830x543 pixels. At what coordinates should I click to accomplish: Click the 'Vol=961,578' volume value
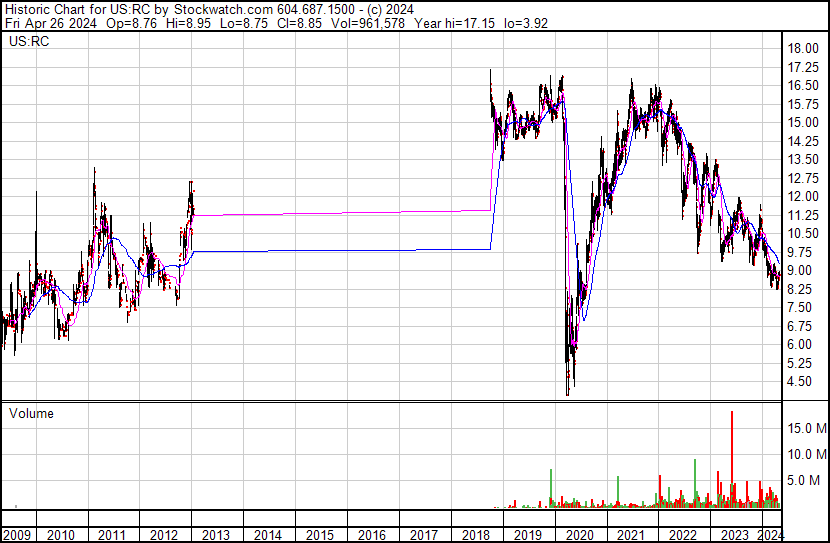368,23
